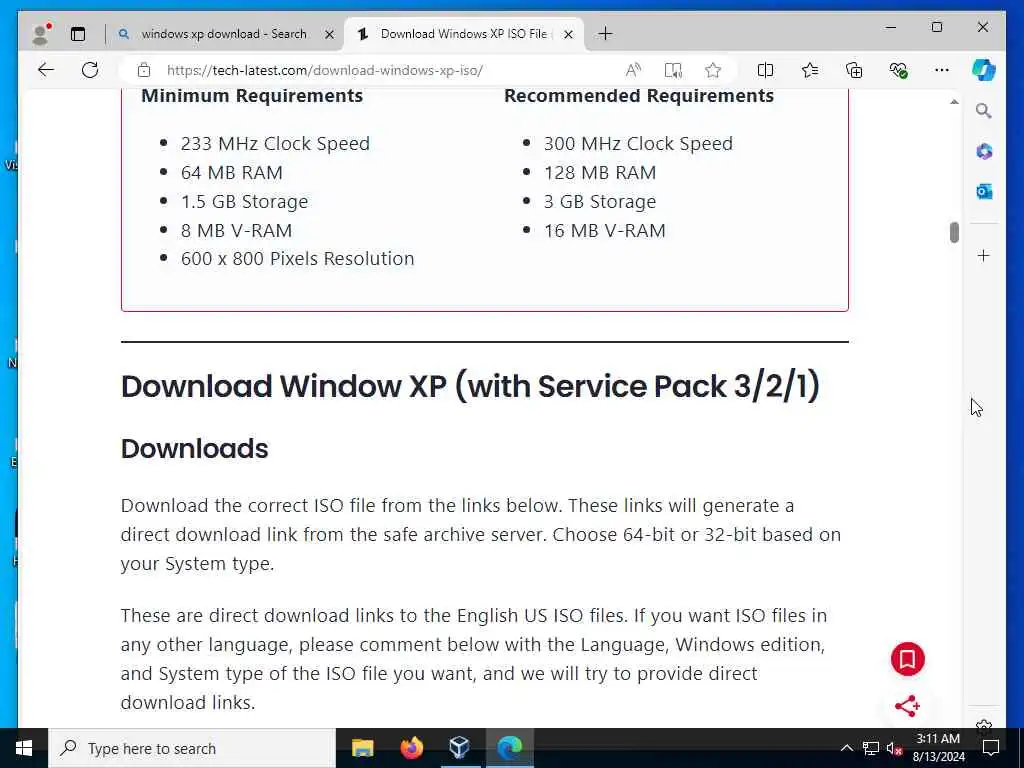Toggle the Split screen icon
The image size is (1024, 768).
click(x=765, y=70)
